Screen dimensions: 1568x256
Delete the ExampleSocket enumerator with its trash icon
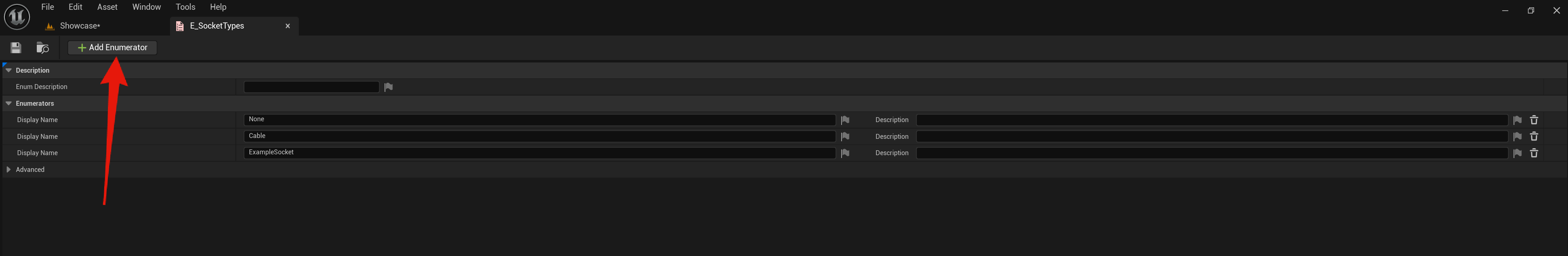[1534, 153]
